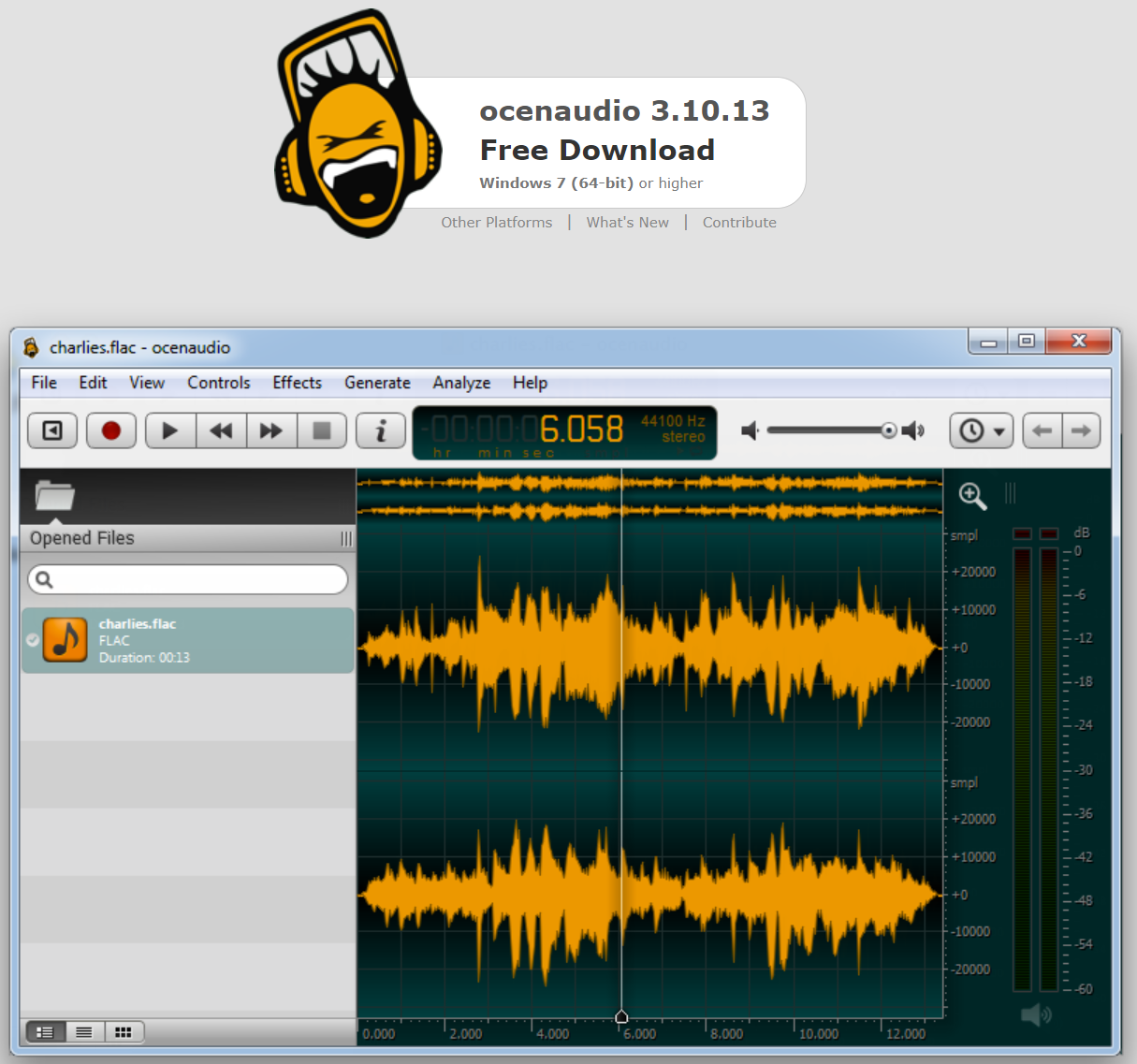Click the lower channel waveform
This screenshot has height=1064, width=1137.
coord(650,894)
